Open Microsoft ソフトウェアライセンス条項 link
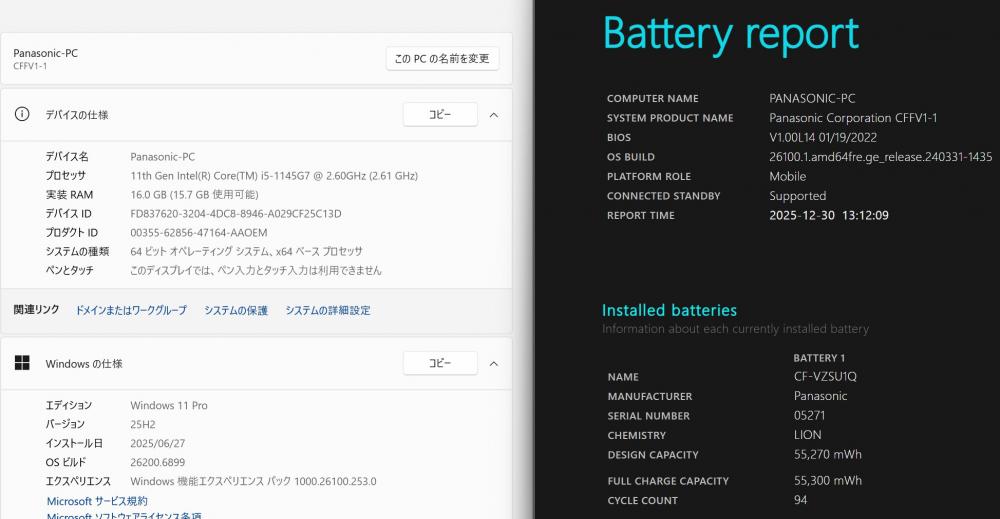The height and width of the screenshot is (519, 1000). point(124,516)
